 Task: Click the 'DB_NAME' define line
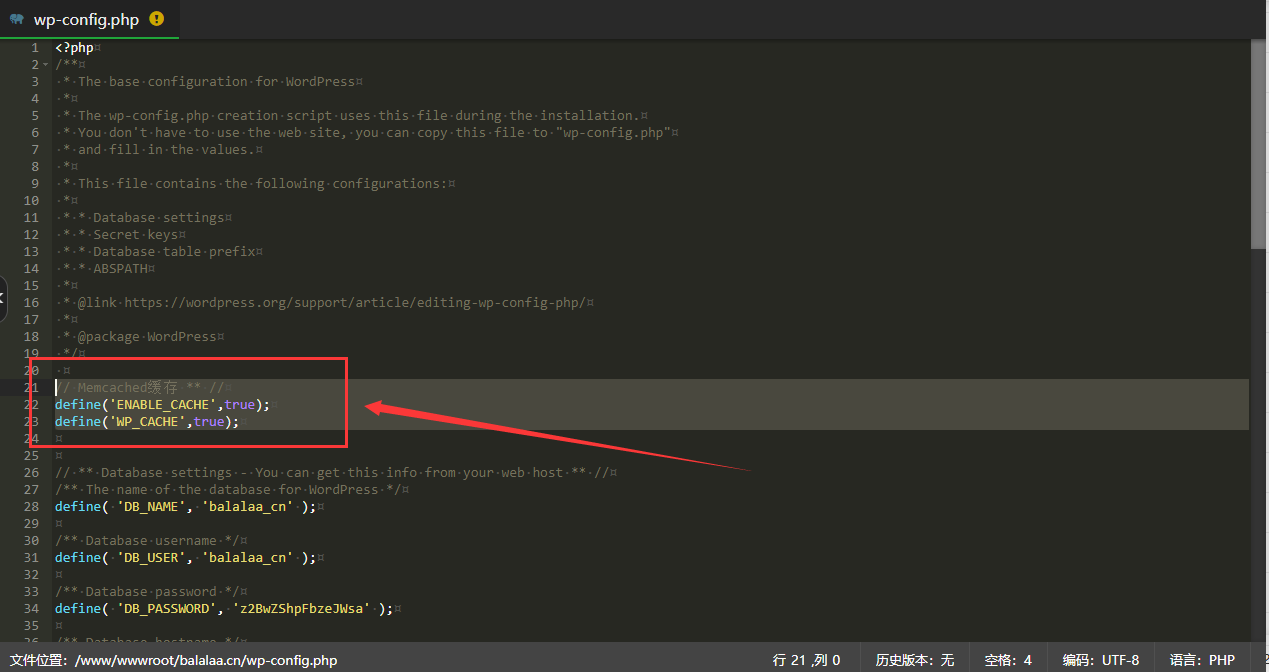pos(186,507)
